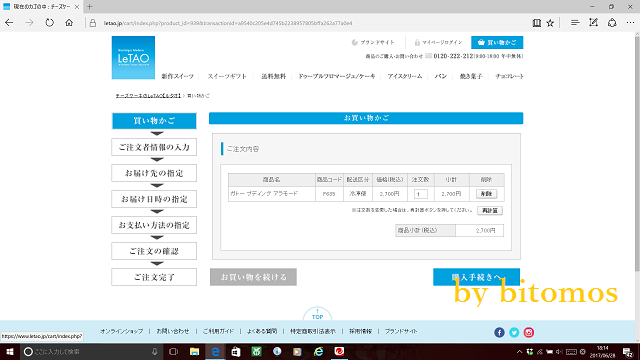
Task: Go back with the browser back arrow
Action: click(x=9, y=23)
